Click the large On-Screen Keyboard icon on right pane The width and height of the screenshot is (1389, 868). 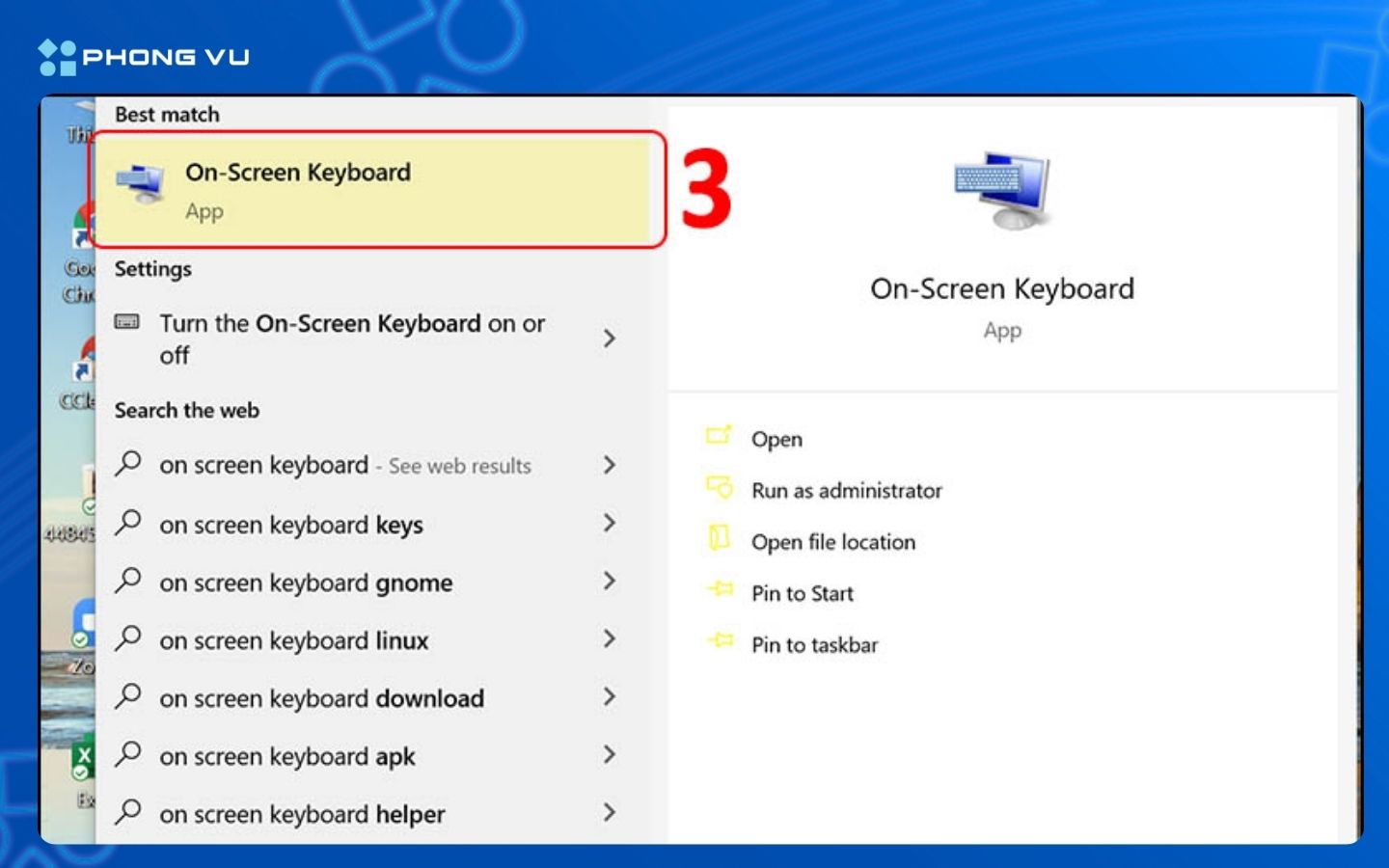coord(1001,188)
